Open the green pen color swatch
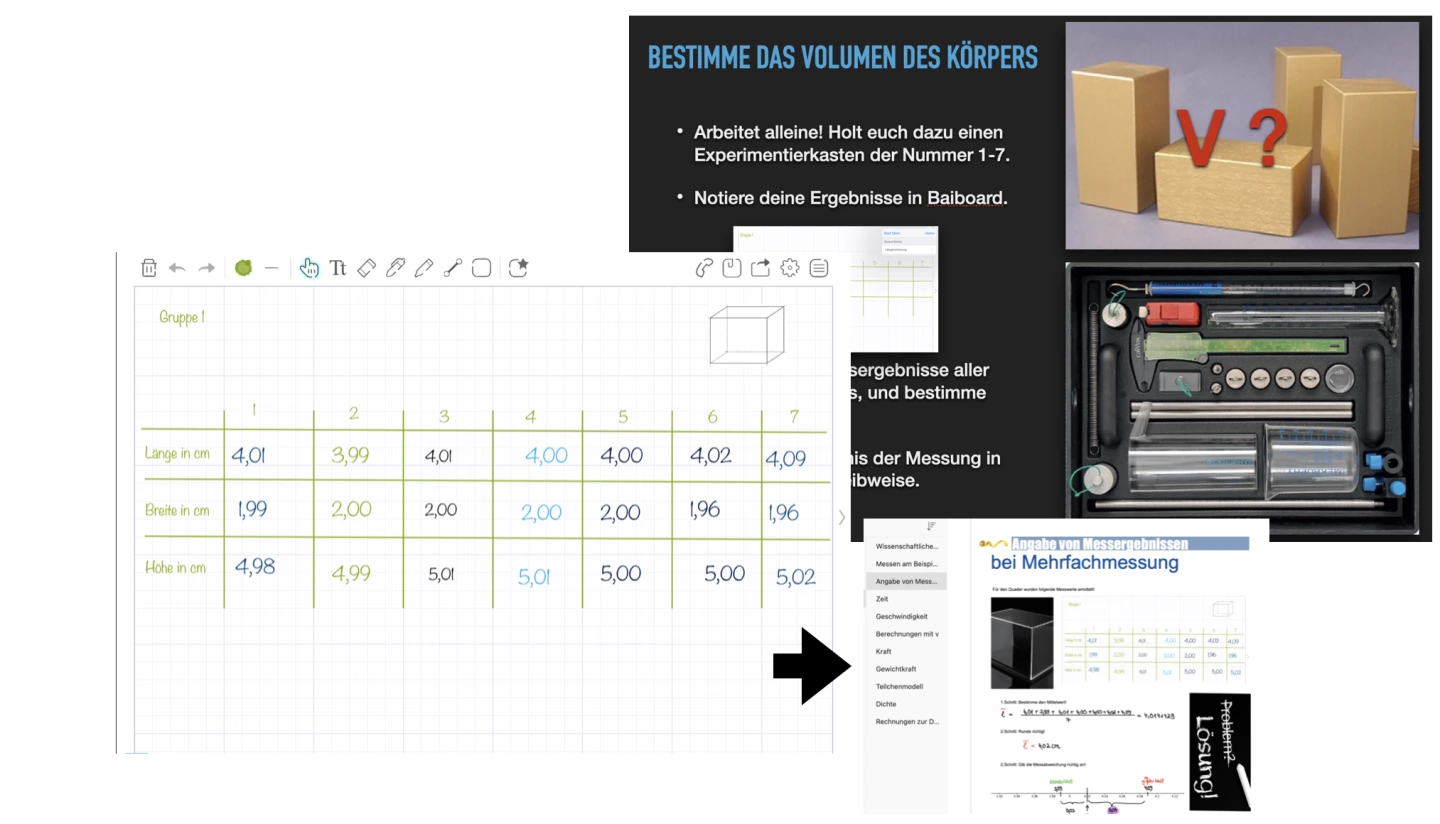This screenshot has height=824, width=1440. click(x=243, y=267)
